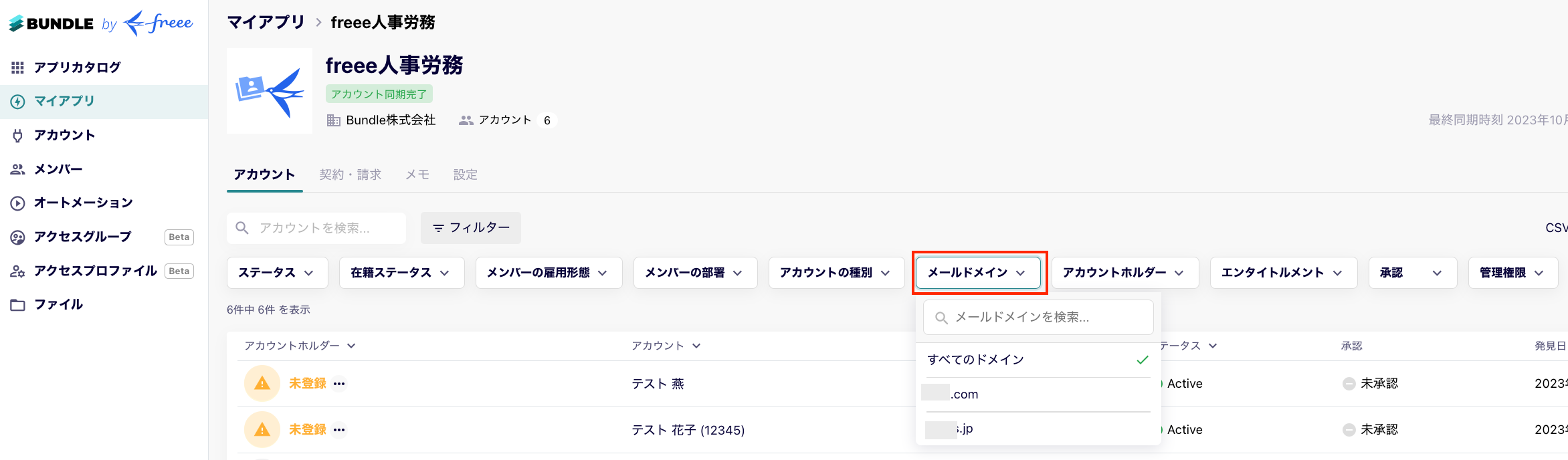Click the building icon beside Bundle株式会社
The height and width of the screenshot is (460, 1568).
(334, 120)
